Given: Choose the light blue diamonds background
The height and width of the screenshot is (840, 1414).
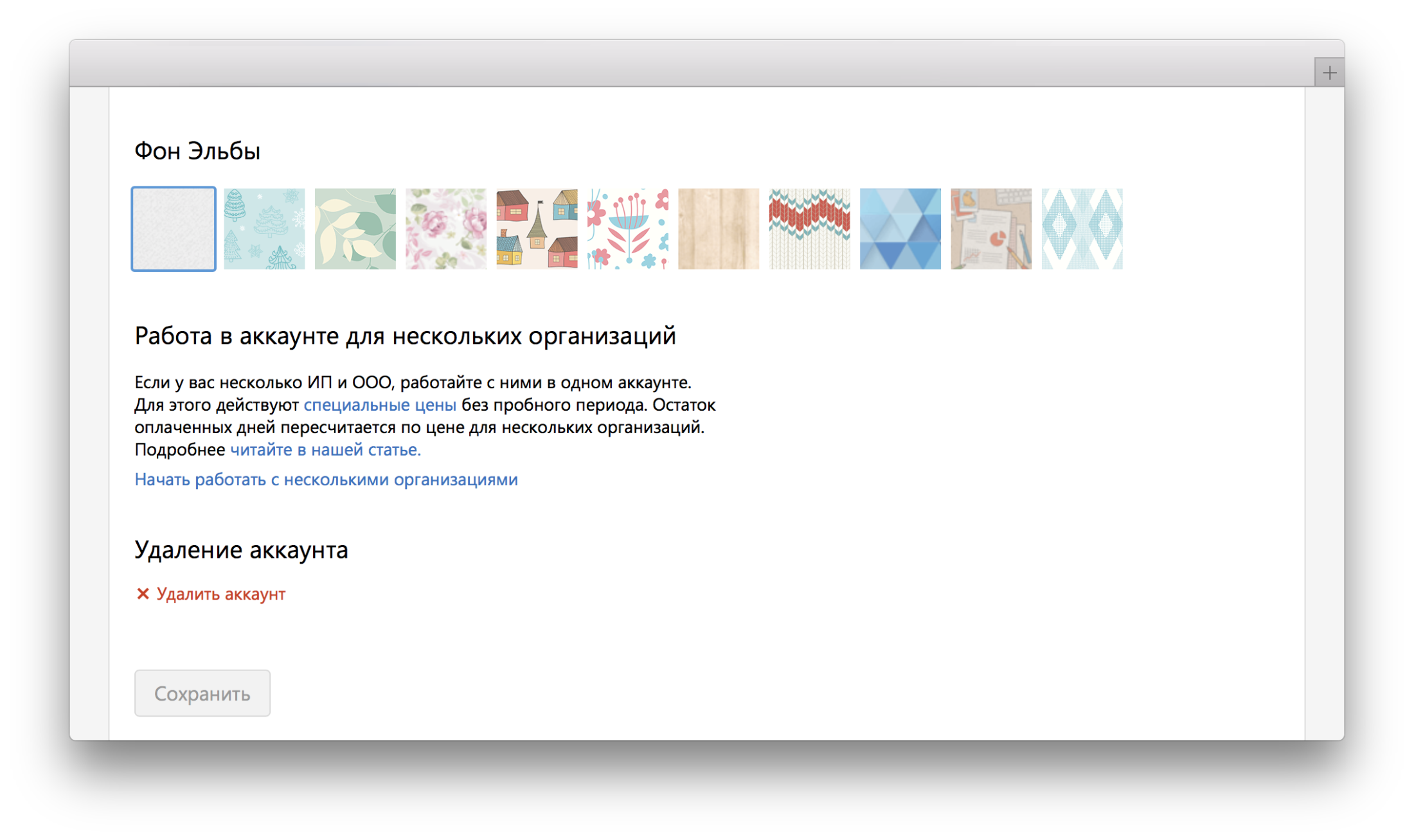Looking at the screenshot, I should (1082, 229).
